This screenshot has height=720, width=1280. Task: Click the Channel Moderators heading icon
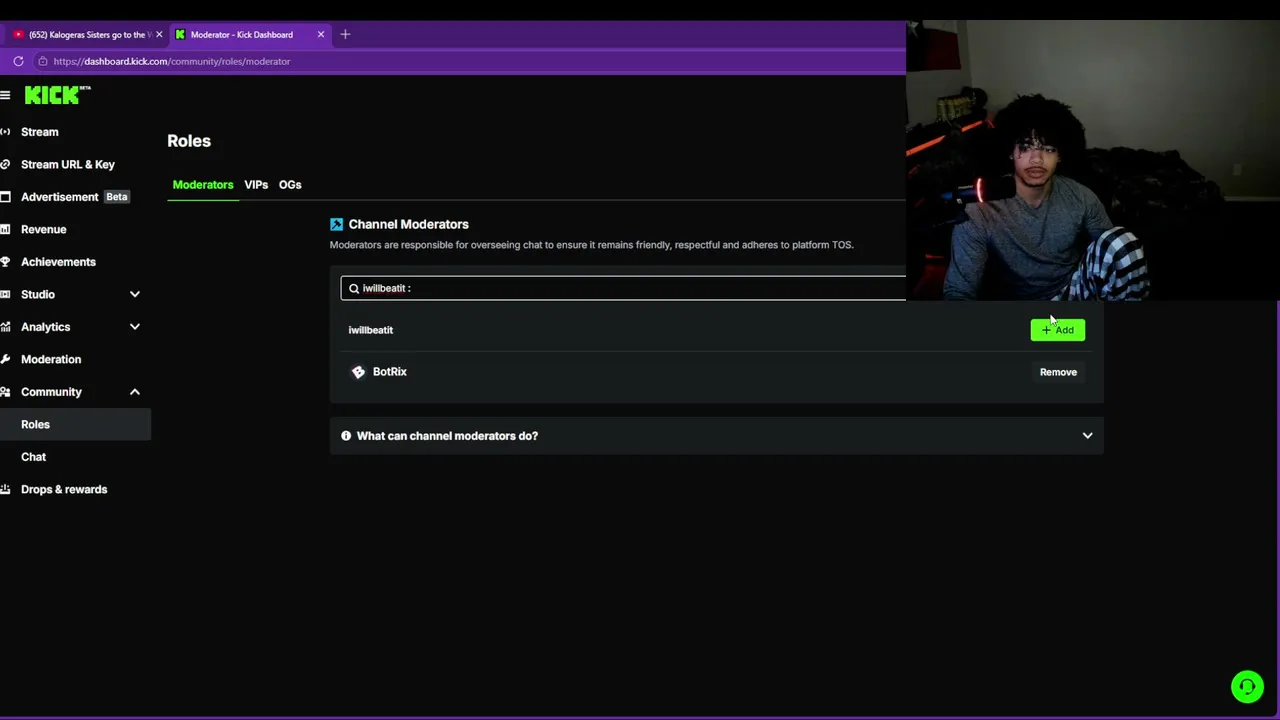[336, 224]
